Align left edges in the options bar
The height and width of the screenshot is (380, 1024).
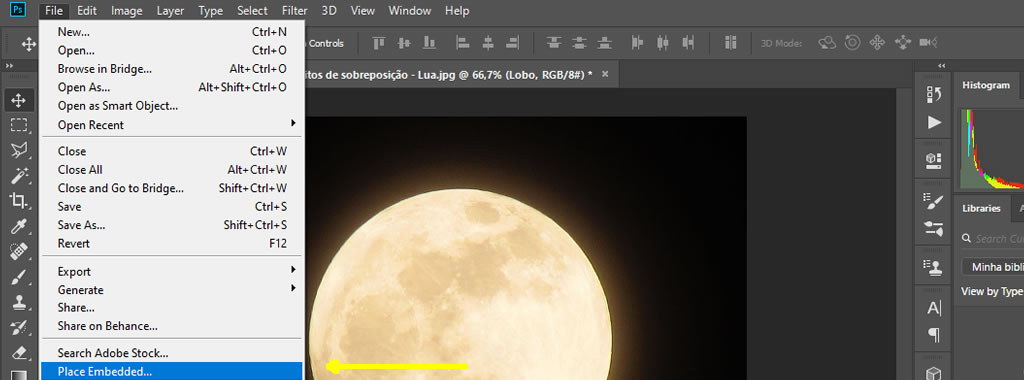462,43
